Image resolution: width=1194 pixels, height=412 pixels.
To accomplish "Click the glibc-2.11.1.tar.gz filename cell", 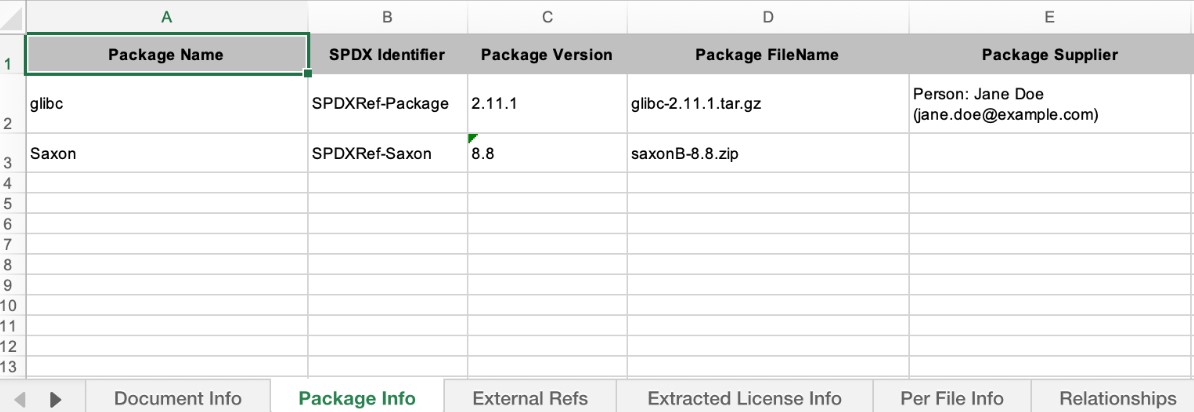I will [x=767, y=104].
